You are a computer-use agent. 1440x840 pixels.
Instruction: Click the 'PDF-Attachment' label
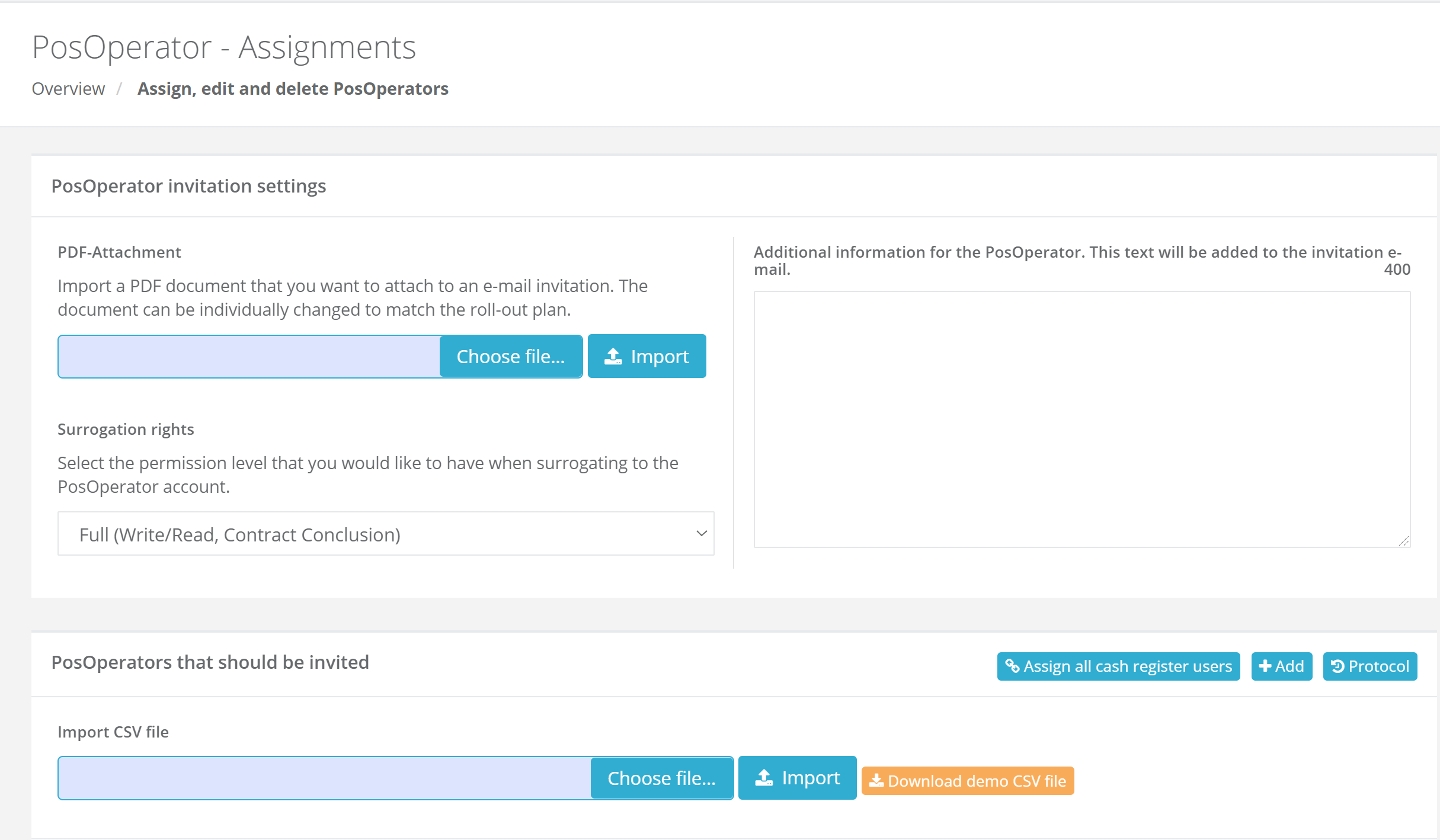(119, 252)
